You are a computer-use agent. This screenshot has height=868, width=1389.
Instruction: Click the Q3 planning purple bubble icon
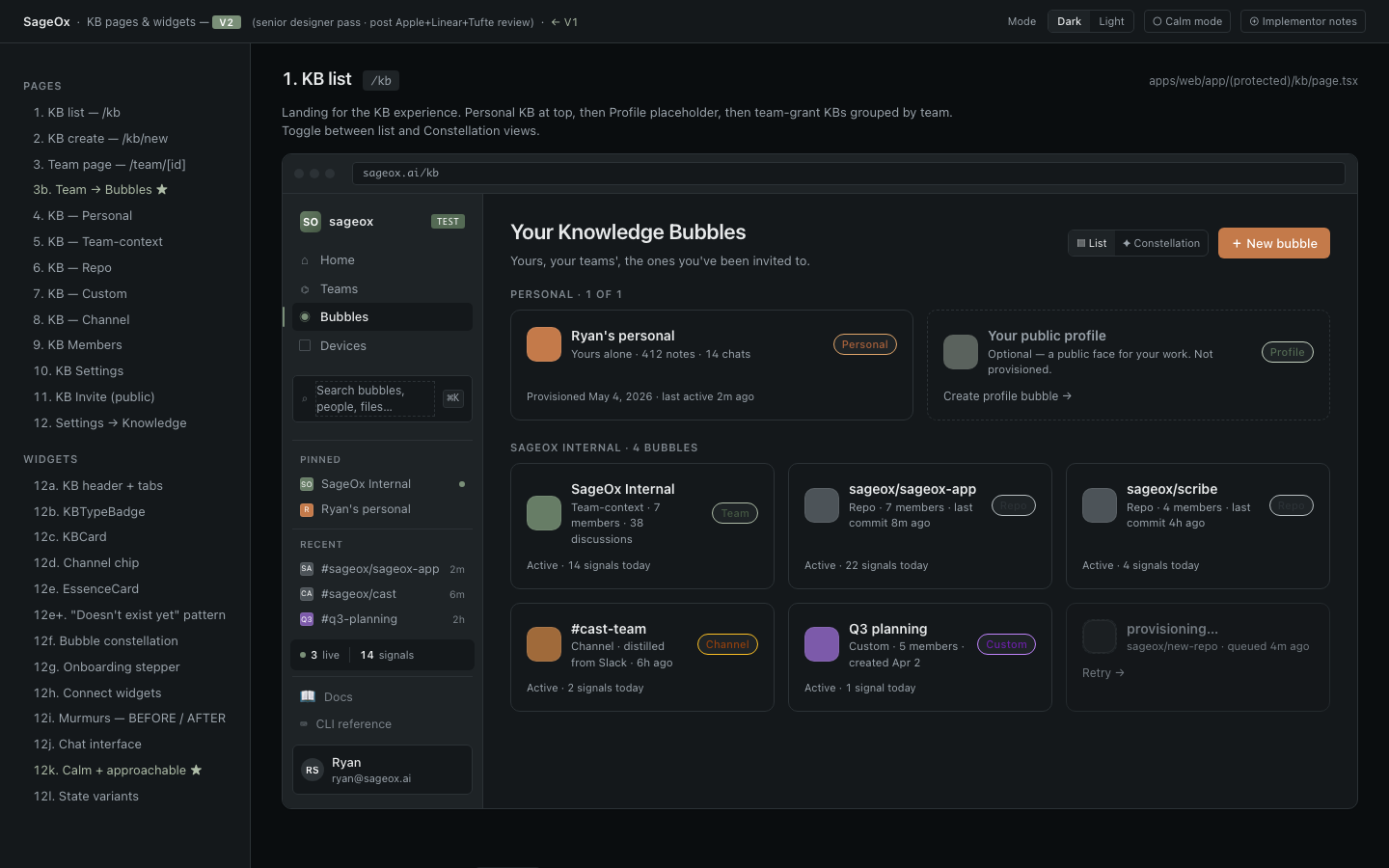tap(822, 644)
